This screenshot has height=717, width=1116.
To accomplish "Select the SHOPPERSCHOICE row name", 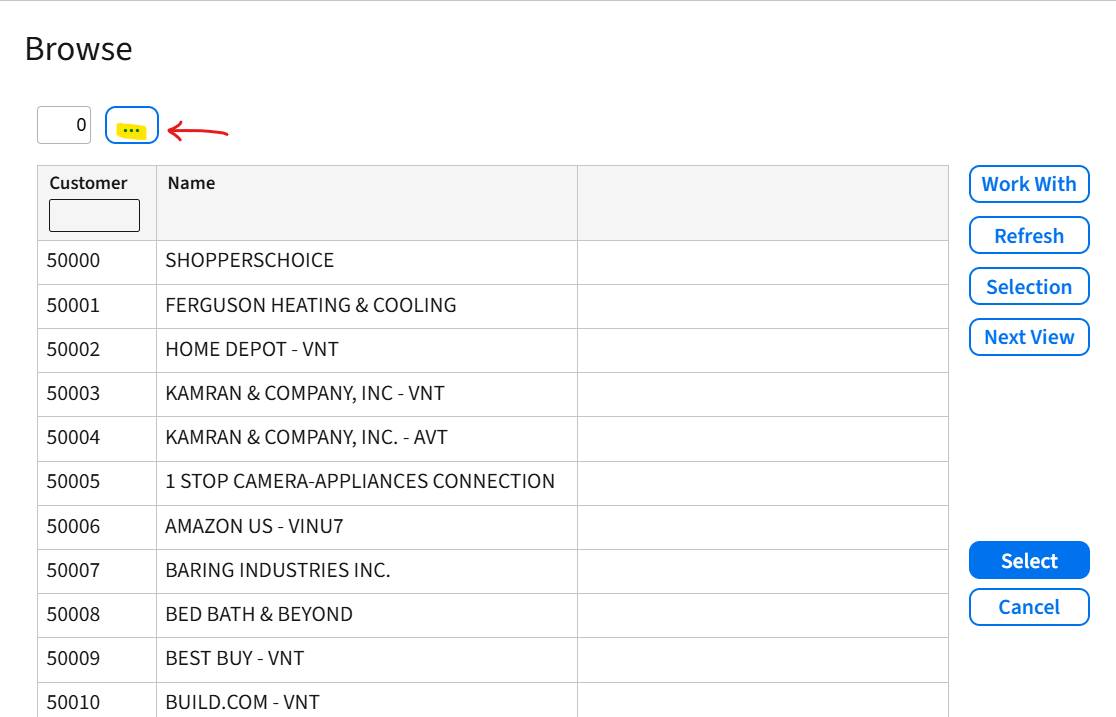I will 250,261.
